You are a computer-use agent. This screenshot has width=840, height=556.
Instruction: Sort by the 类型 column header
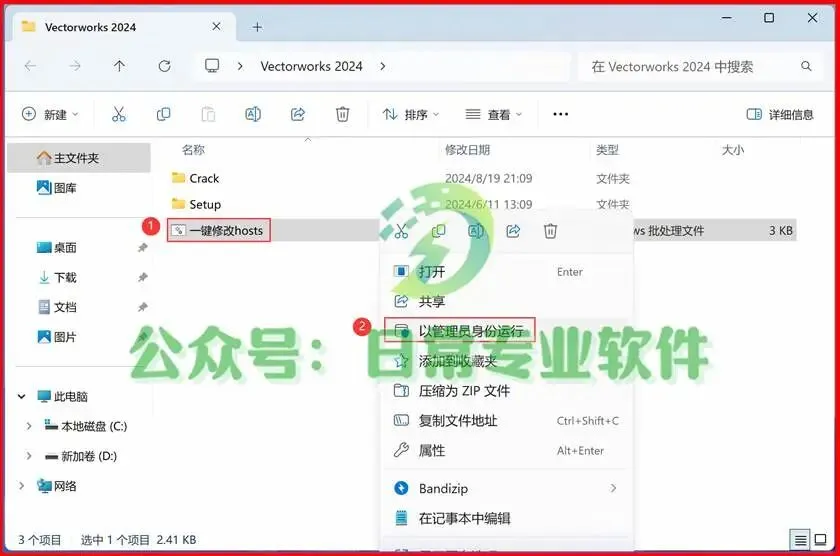(607, 149)
